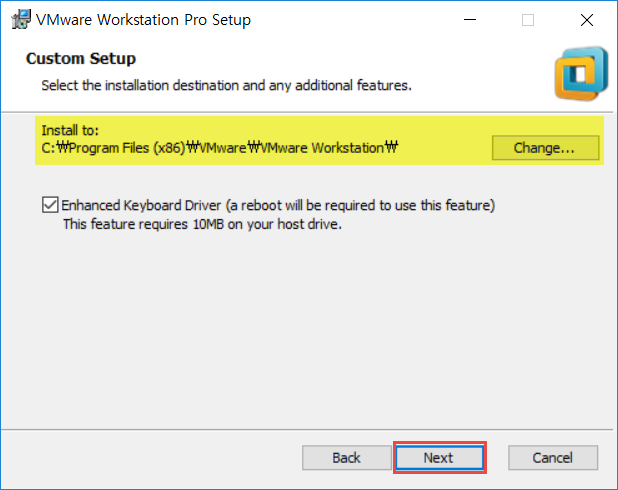Open the Change... install location dialog

click(x=545, y=148)
